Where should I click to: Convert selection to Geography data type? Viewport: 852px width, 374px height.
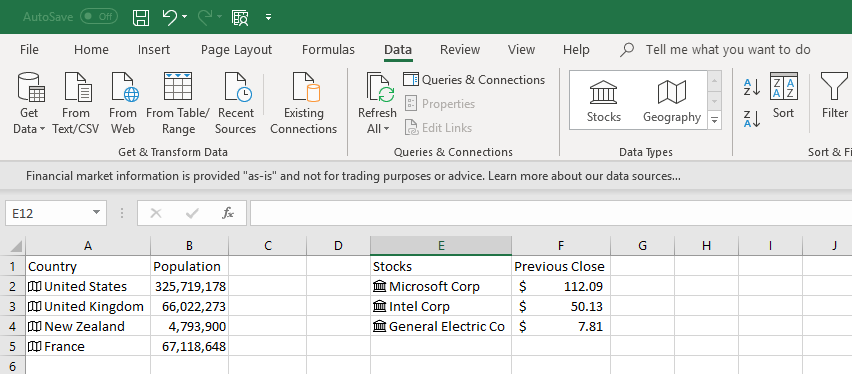point(672,102)
